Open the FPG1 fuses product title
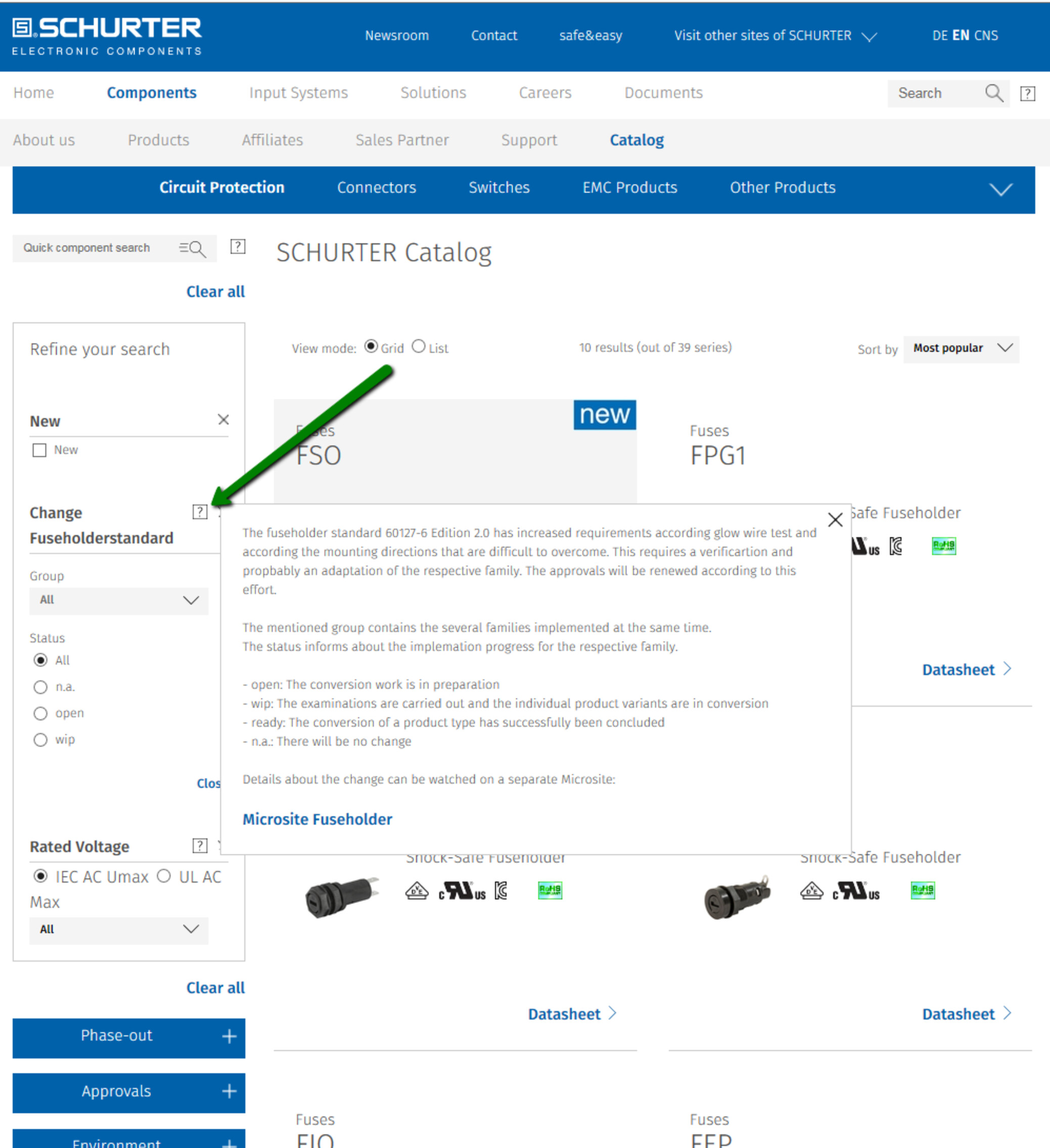The image size is (1050, 1148). click(x=717, y=455)
